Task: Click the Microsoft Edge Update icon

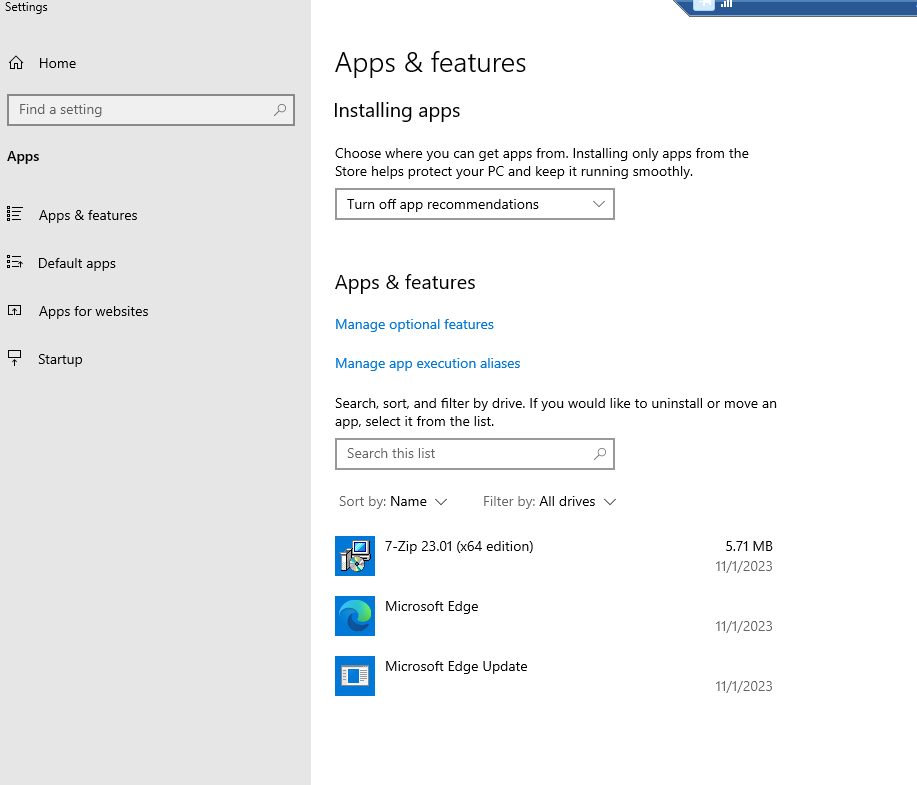Action: pos(354,676)
